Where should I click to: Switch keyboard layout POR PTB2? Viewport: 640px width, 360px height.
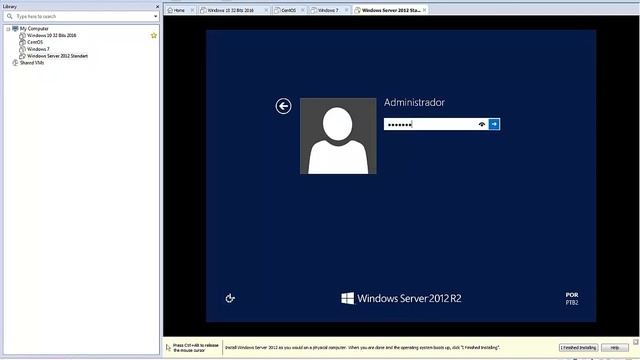572,298
